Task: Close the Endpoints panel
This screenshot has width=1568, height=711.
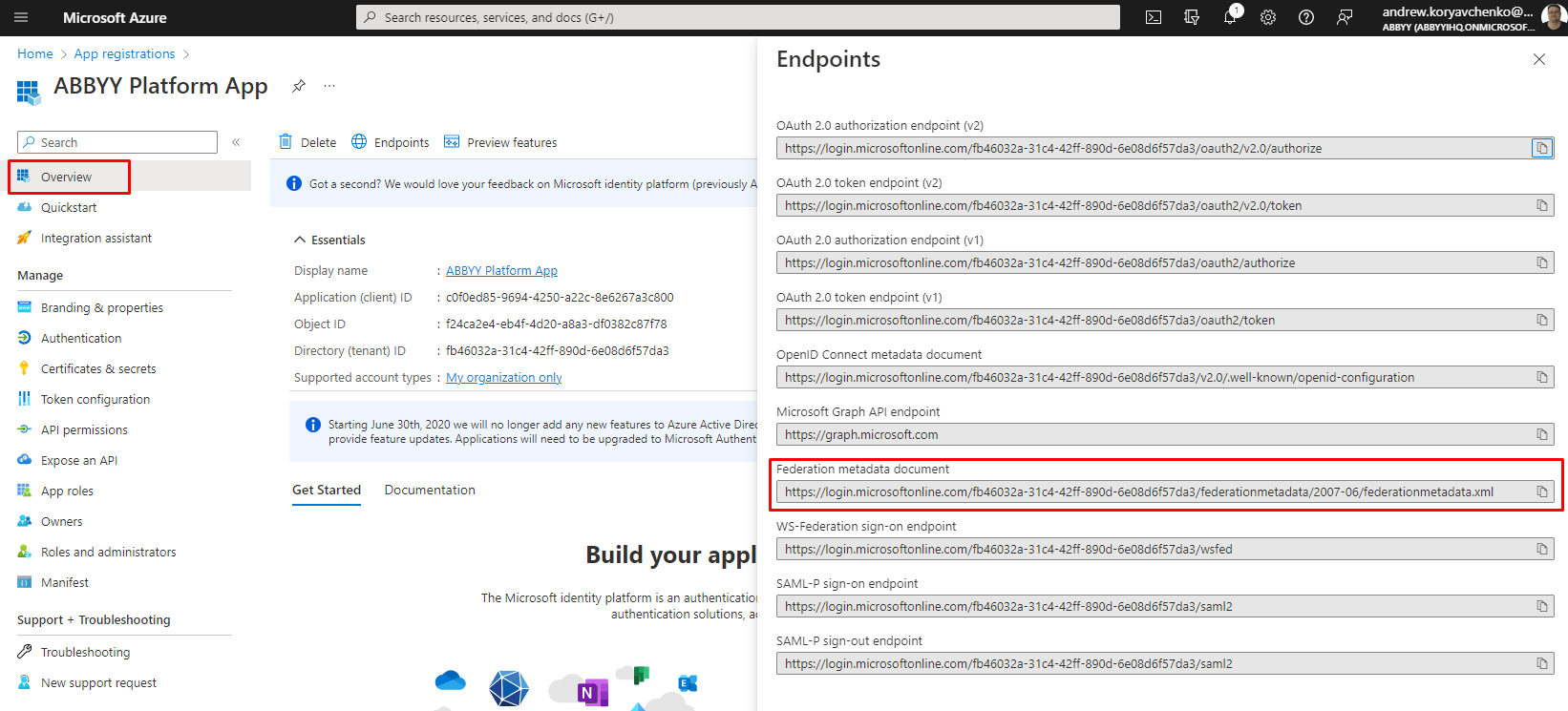Action: point(1538,59)
